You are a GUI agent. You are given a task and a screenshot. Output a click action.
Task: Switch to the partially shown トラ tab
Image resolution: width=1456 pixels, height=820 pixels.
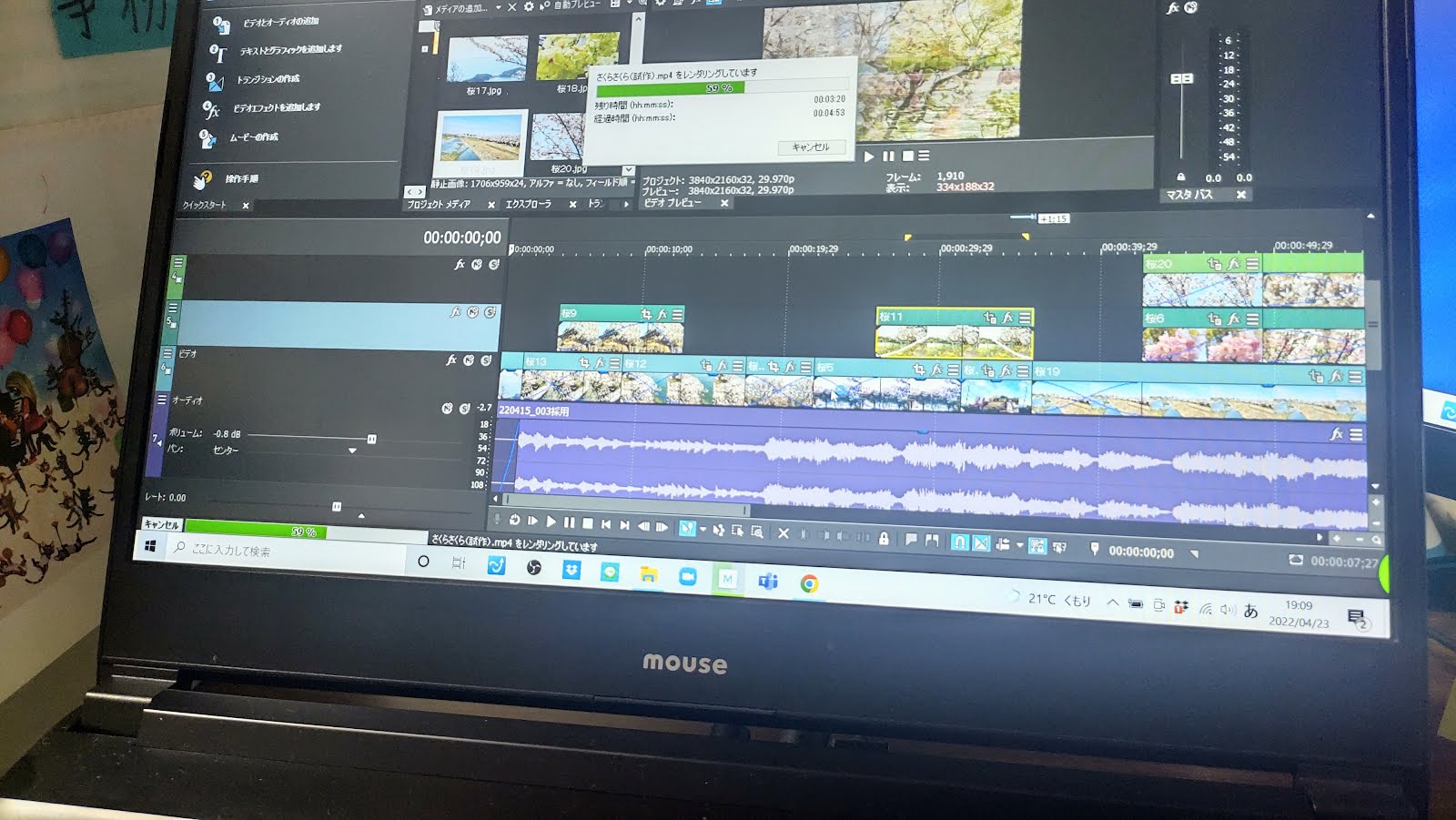[595, 204]
